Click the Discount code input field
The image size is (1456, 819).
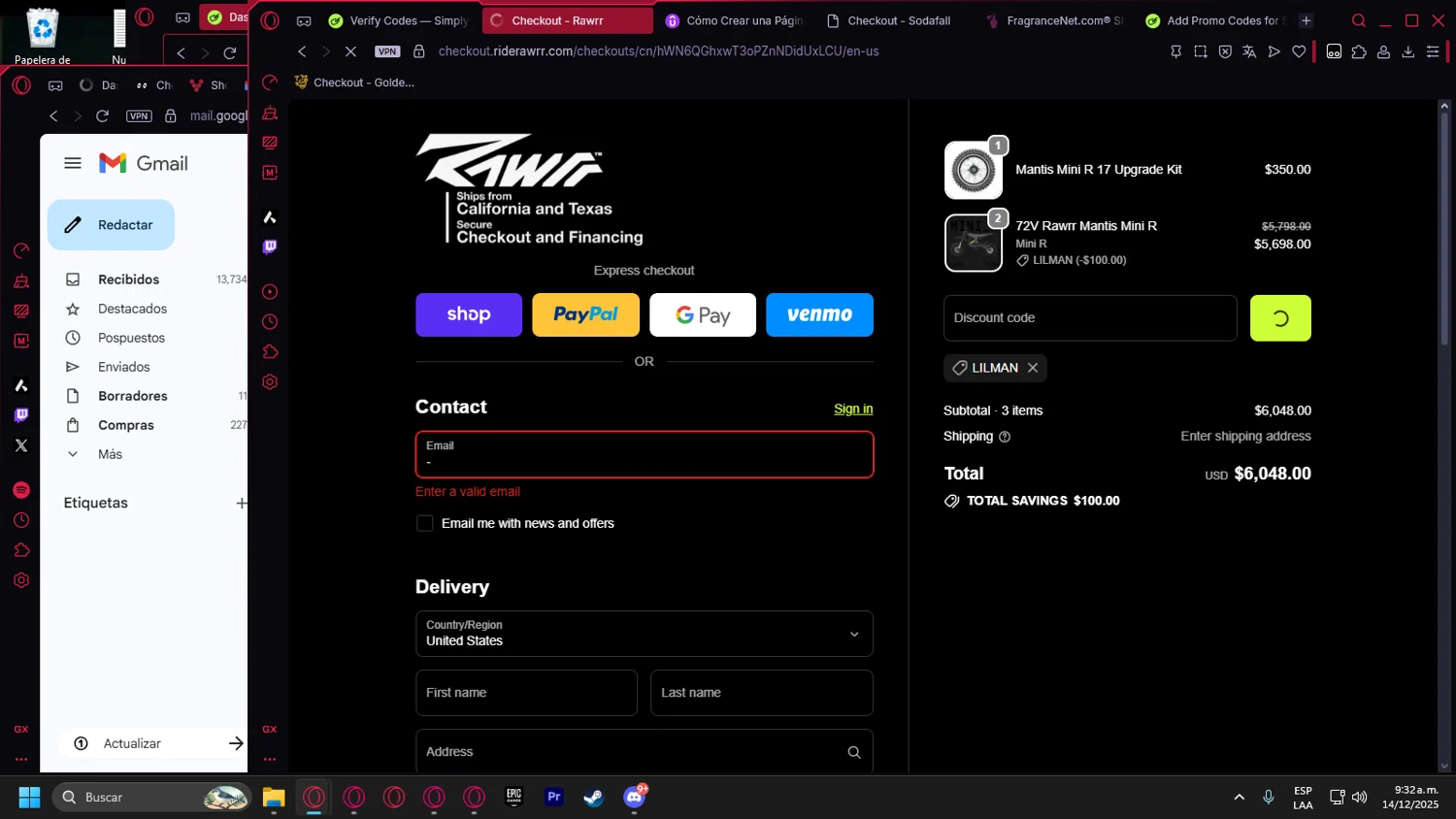coord(1090,318)
